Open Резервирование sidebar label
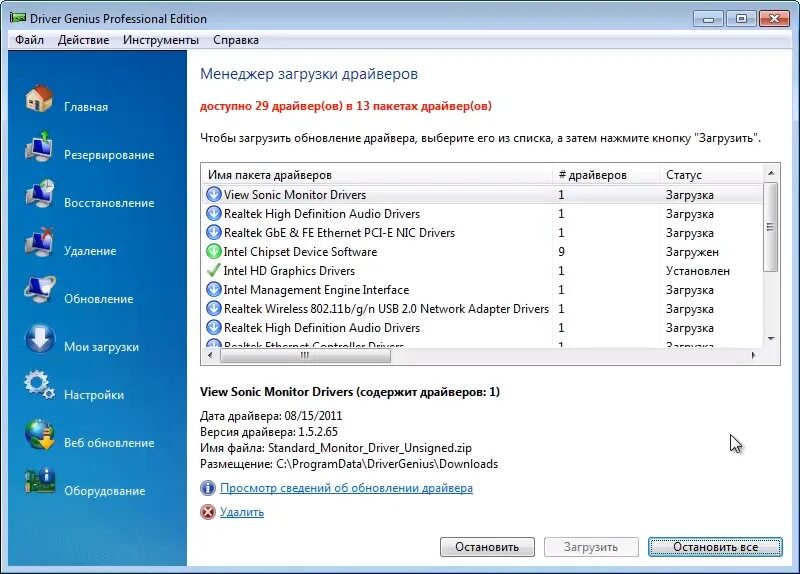 109,155
